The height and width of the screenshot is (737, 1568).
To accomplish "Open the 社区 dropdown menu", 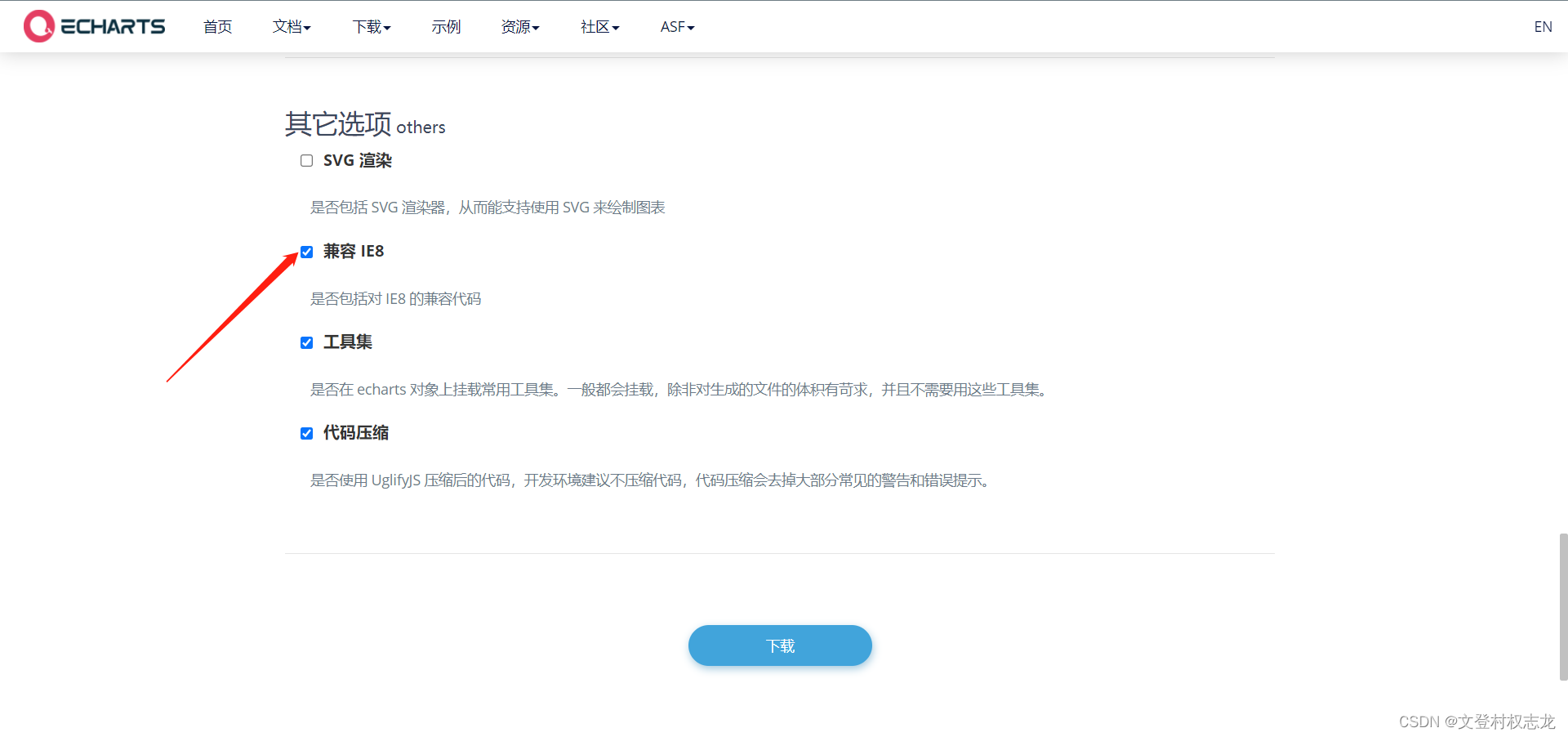I will (599, 26).
